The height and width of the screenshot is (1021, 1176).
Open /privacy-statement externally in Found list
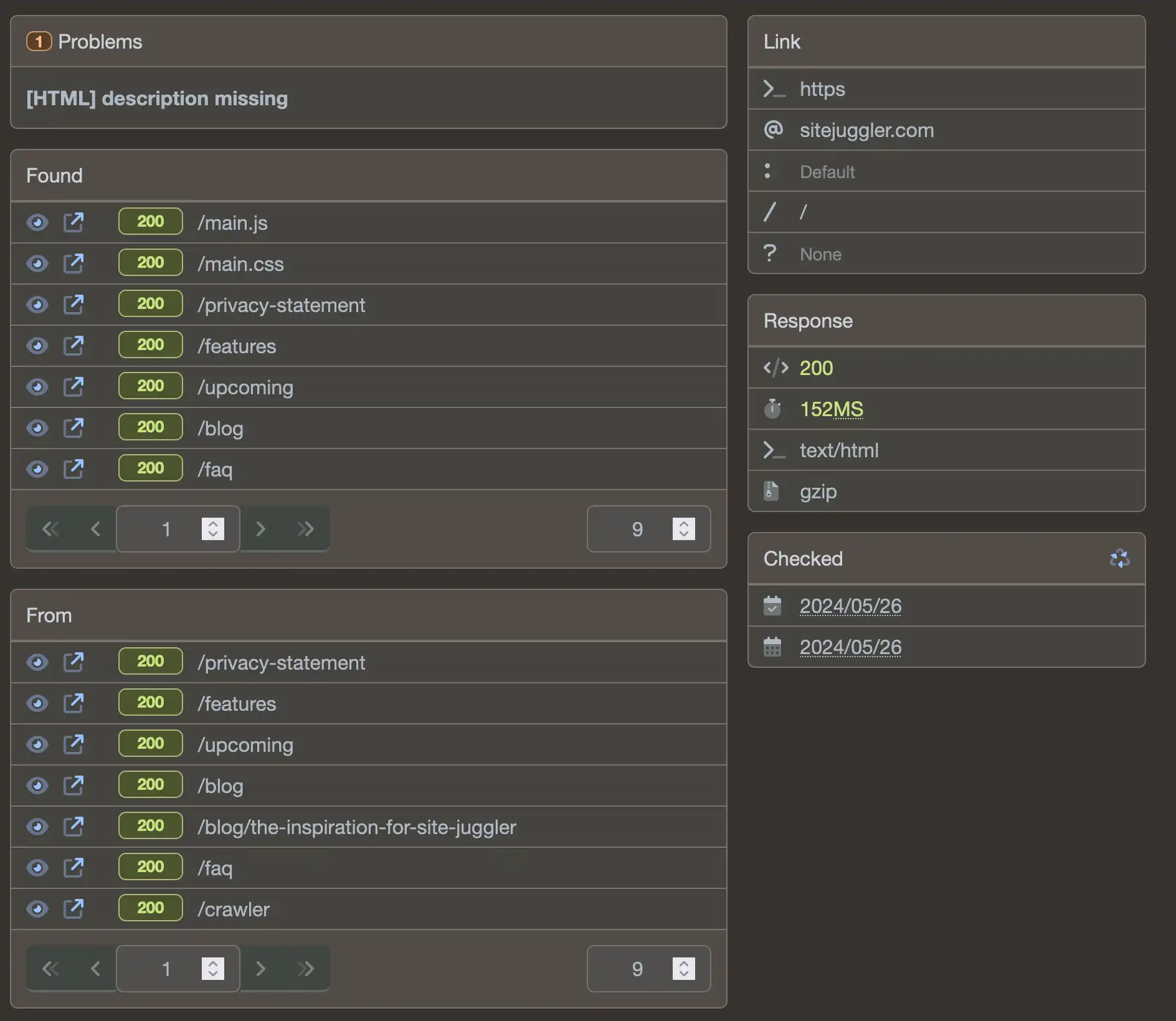click(x=73, y=305)
